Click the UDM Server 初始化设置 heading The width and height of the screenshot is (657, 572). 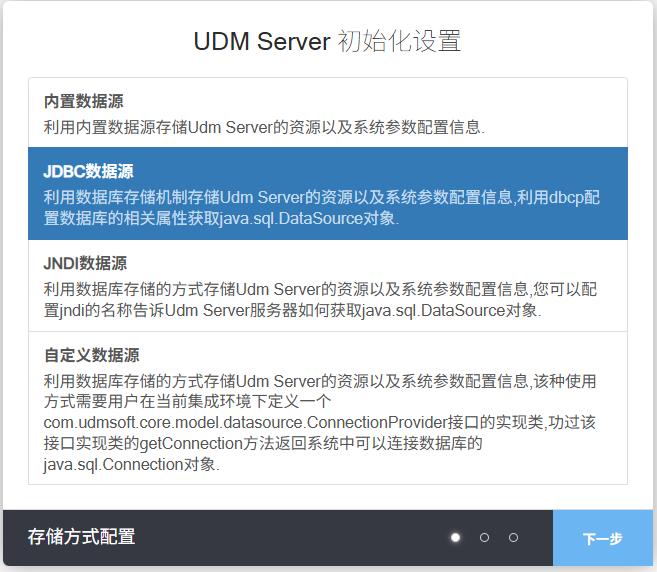[x=327, y=42]
